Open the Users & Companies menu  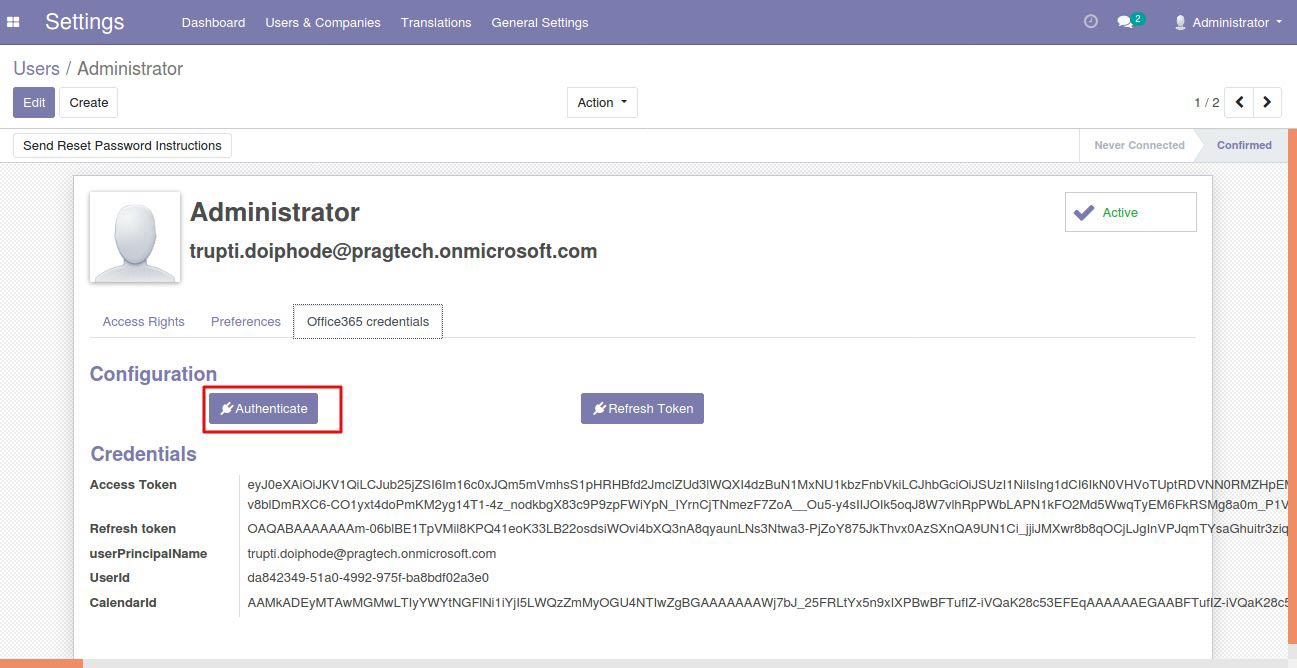click(x=322, y=22)
